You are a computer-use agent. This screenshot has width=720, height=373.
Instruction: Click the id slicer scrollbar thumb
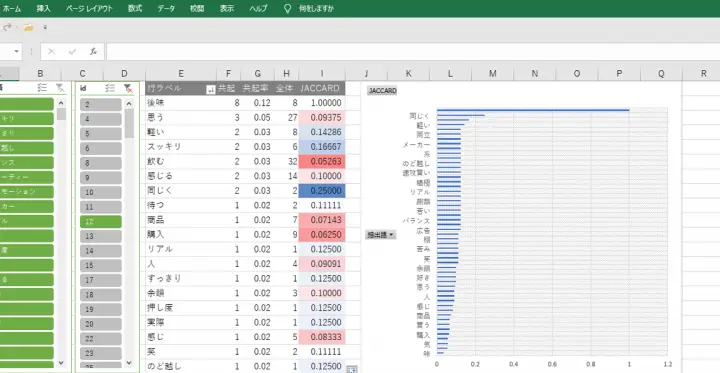tap(129, 124)
